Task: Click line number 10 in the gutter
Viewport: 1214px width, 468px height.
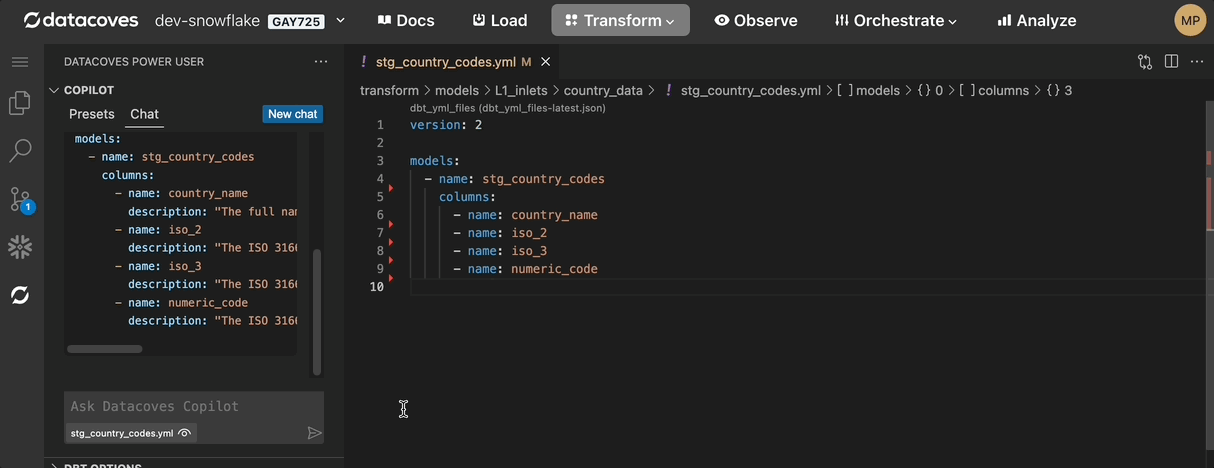Action: click(376, 287)
